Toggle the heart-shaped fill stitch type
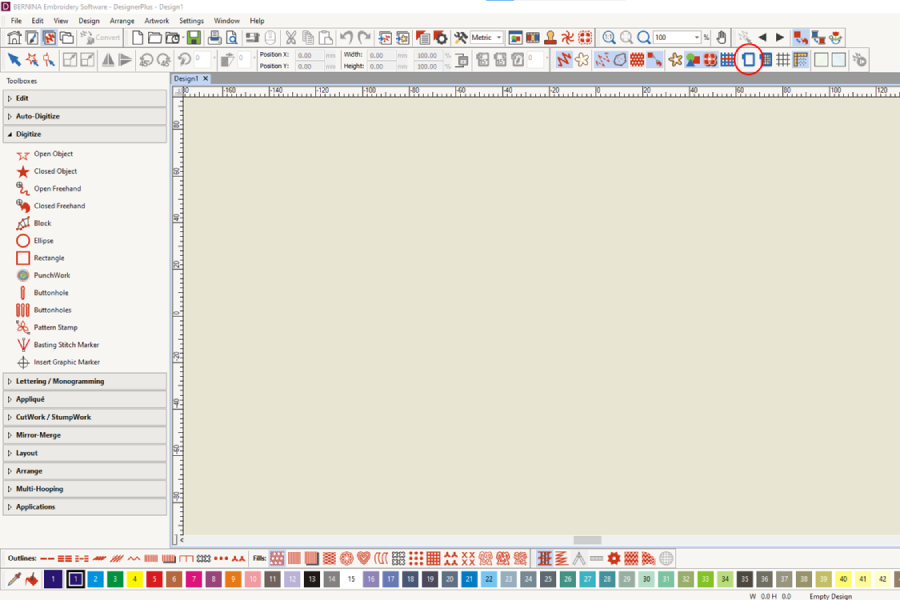The height and width of the screenshot is (600, 900). click(364, 558)
